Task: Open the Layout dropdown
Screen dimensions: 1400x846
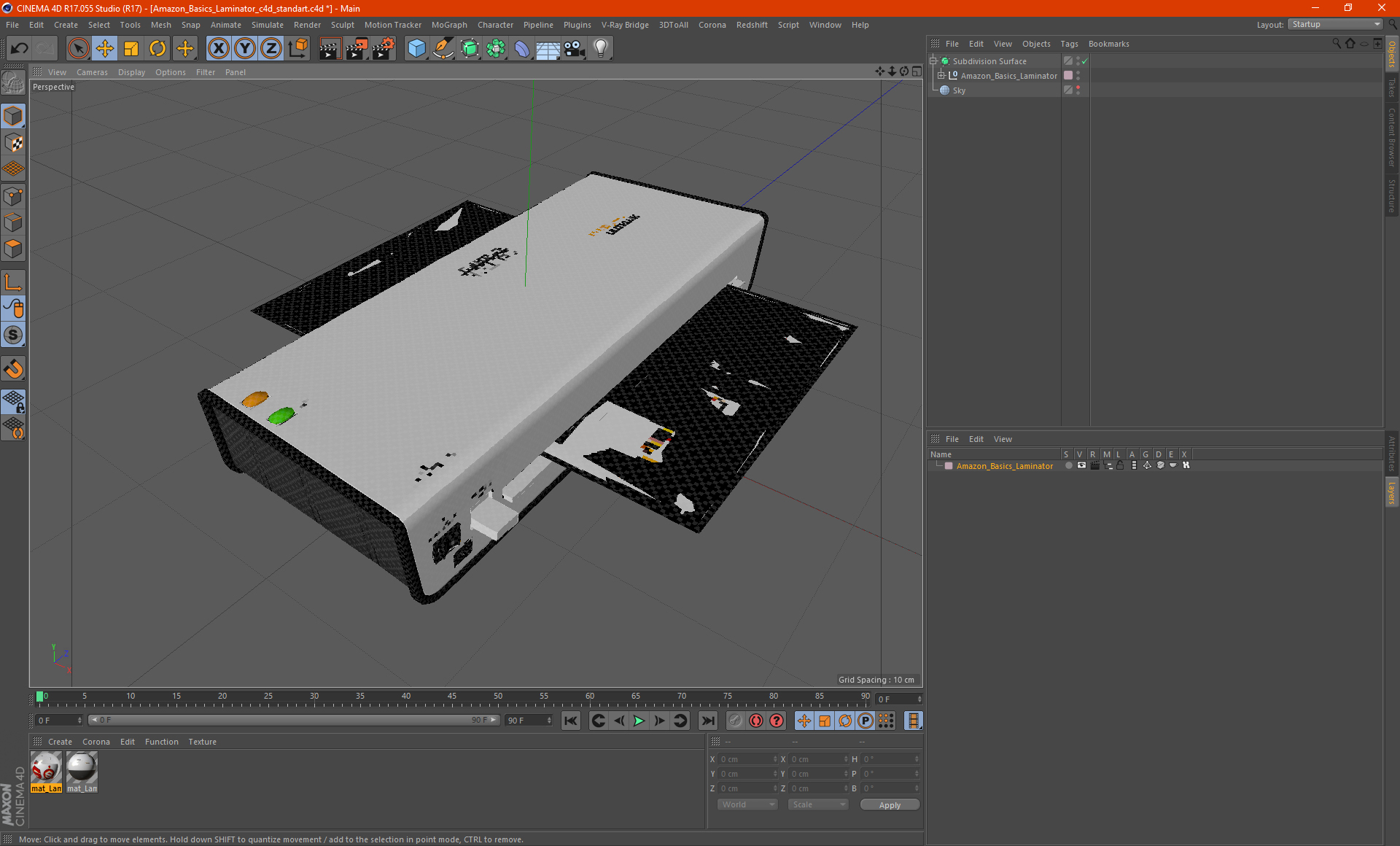Action: (x=1335, y=25)
